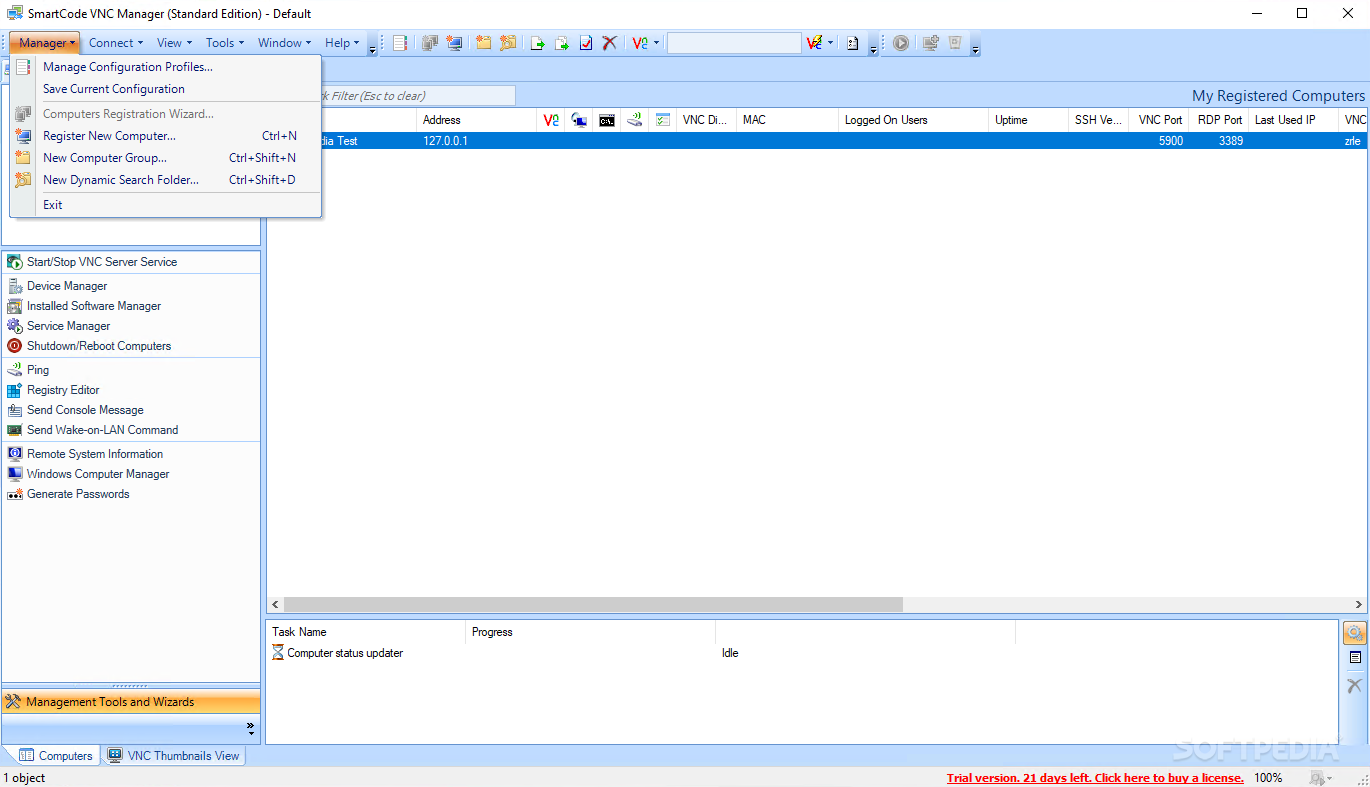Click add monitor toolbar icon
1370x787 pixels.
[x=931, y=43]
